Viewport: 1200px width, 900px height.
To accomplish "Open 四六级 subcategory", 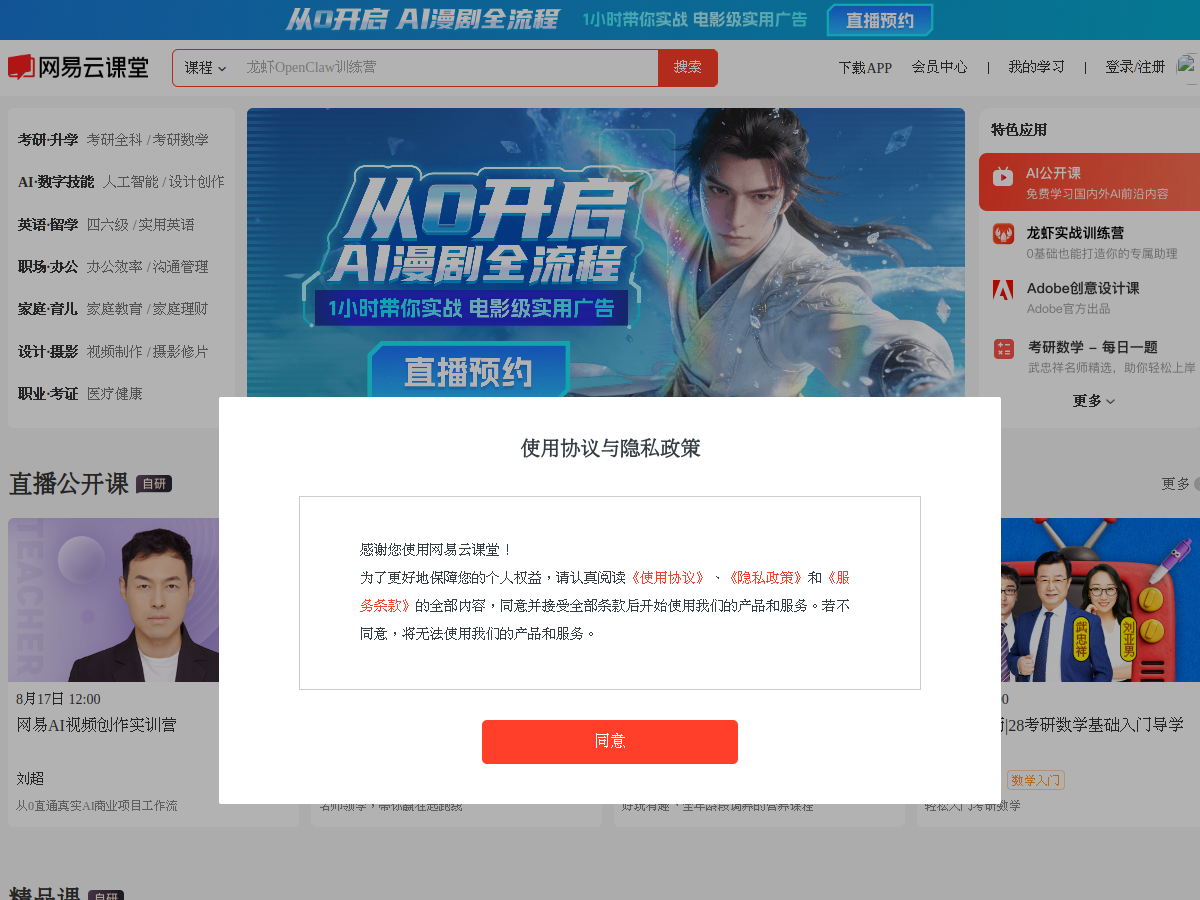I will (107, 225).
